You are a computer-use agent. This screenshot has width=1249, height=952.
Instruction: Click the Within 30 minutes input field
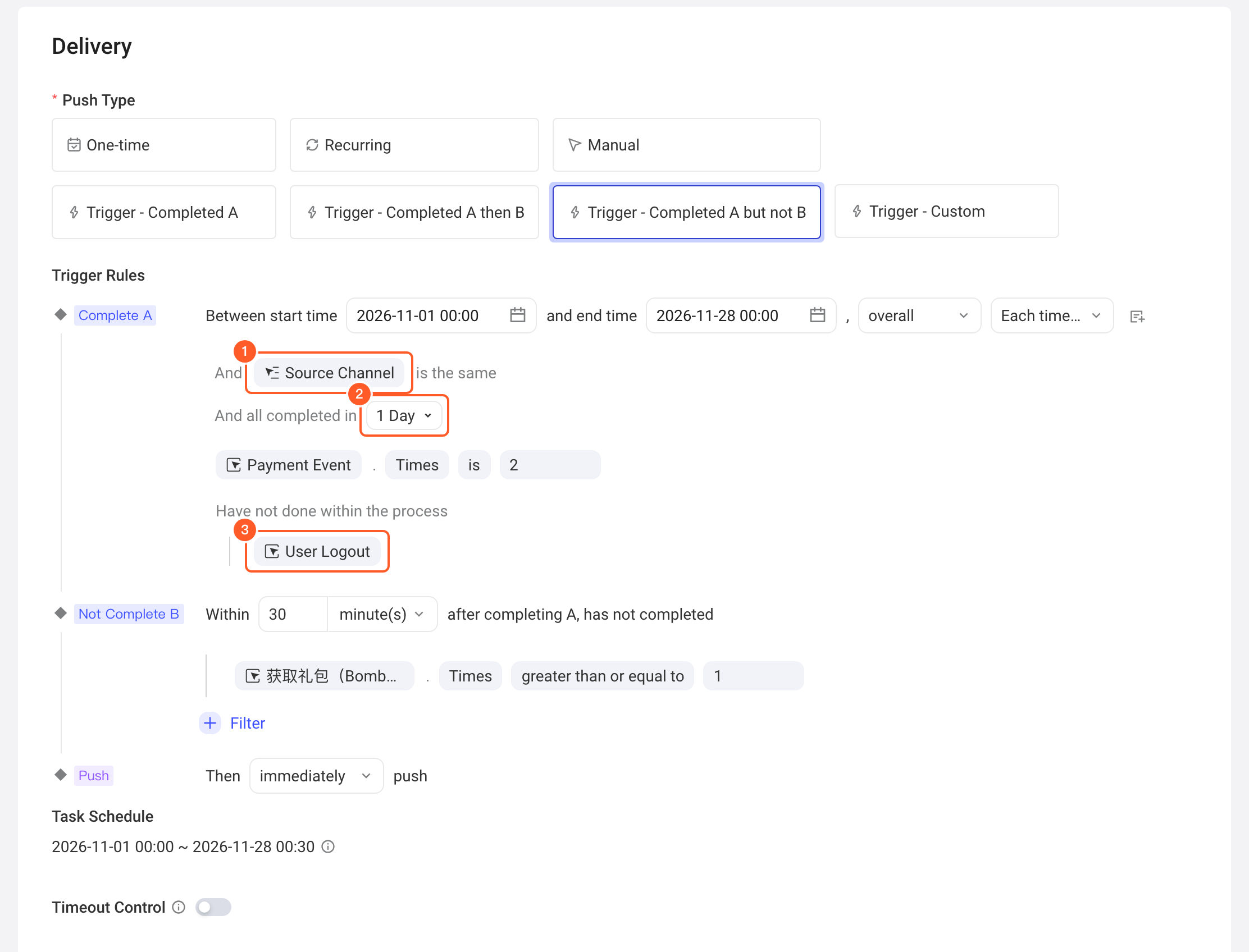coord(293,614)
